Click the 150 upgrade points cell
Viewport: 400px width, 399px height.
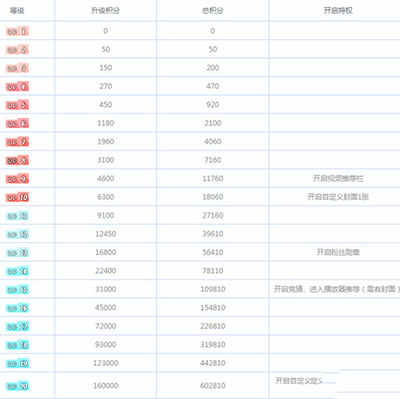point(105,68)
